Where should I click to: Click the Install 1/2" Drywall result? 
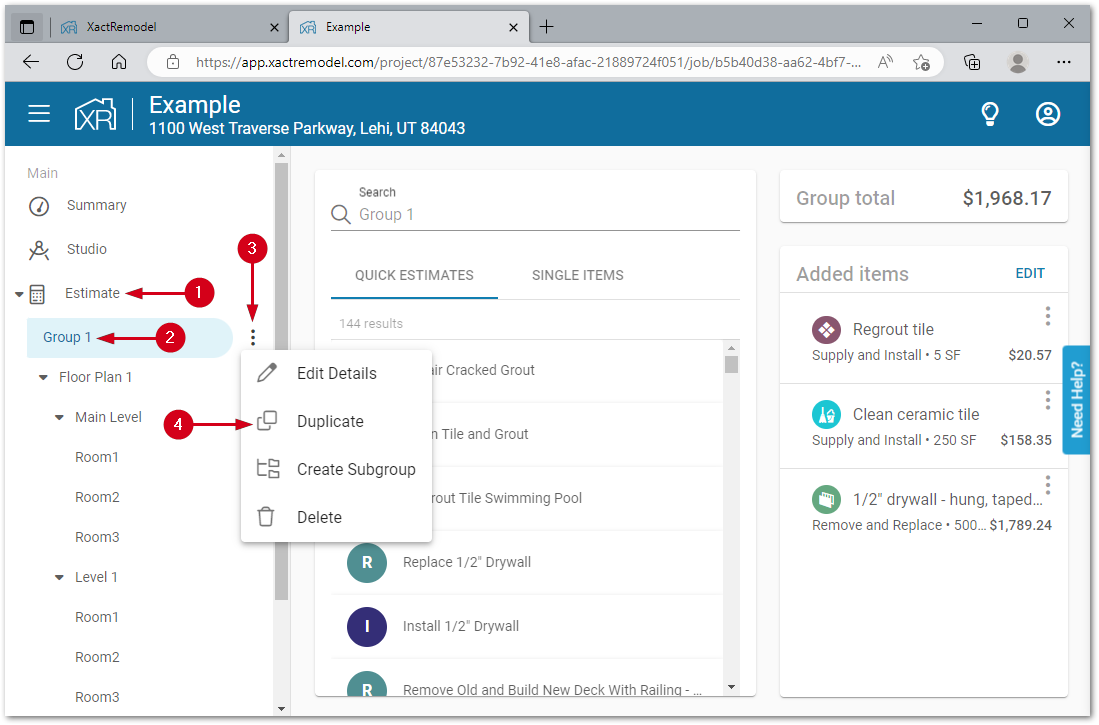pyautogui.click(x=460, y=626)
